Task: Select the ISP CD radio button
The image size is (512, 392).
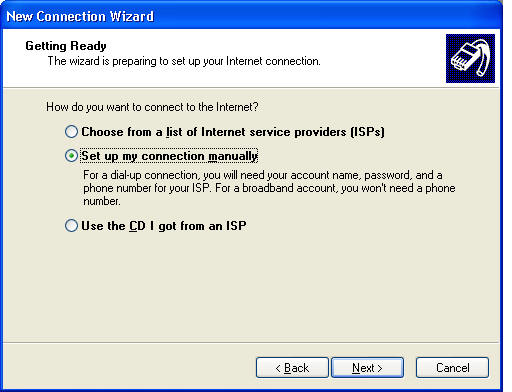Action: 71,226
